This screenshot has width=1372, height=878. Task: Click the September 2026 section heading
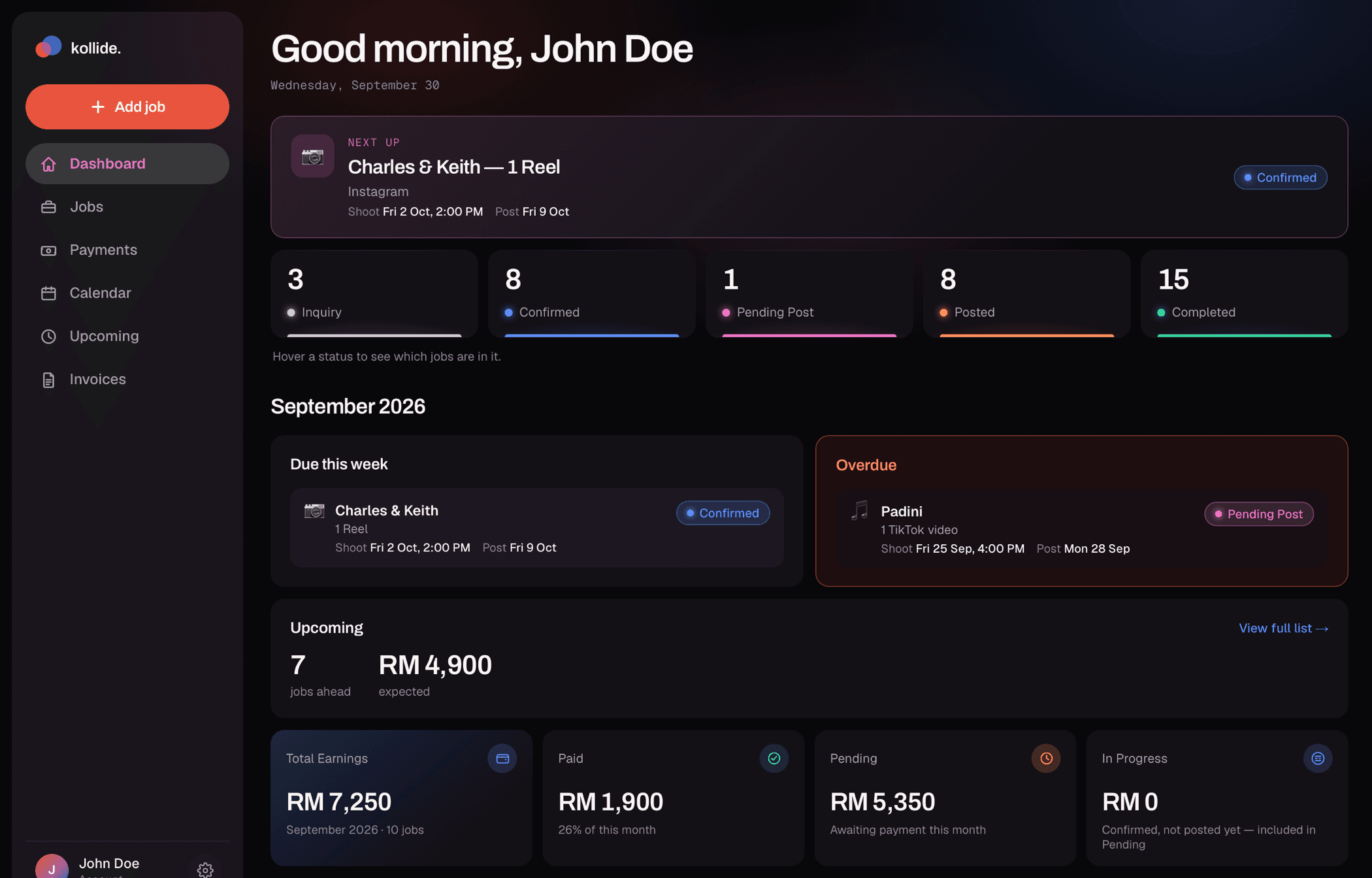tap(348, 406)
